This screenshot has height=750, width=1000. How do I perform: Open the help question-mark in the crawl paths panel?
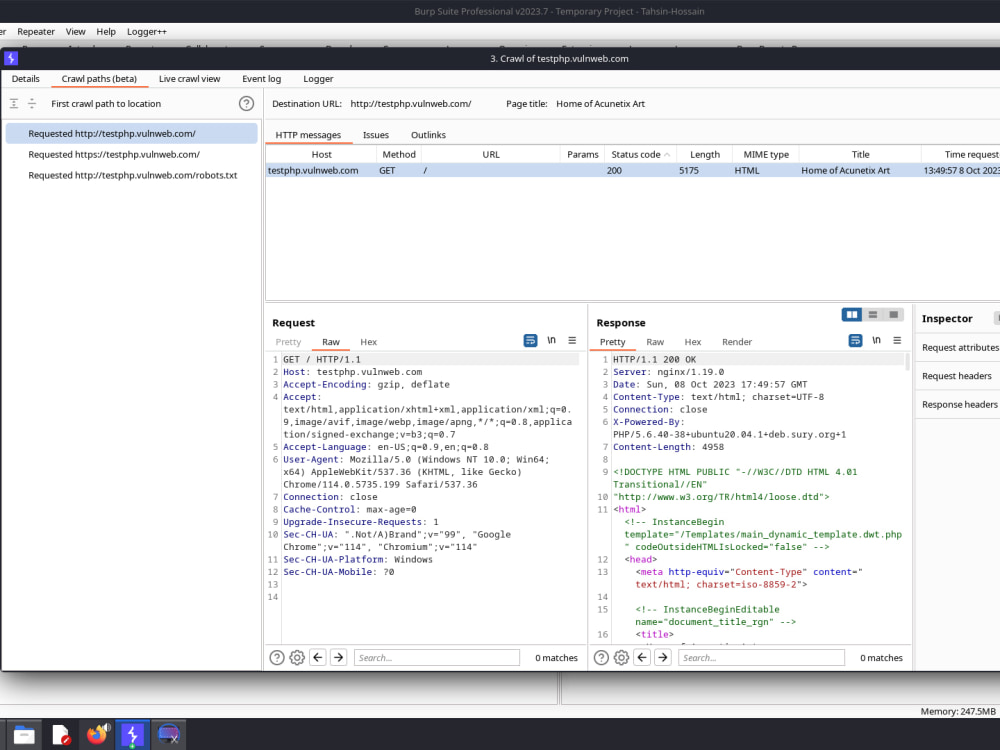pyautogui.click(x=246, y=103)
